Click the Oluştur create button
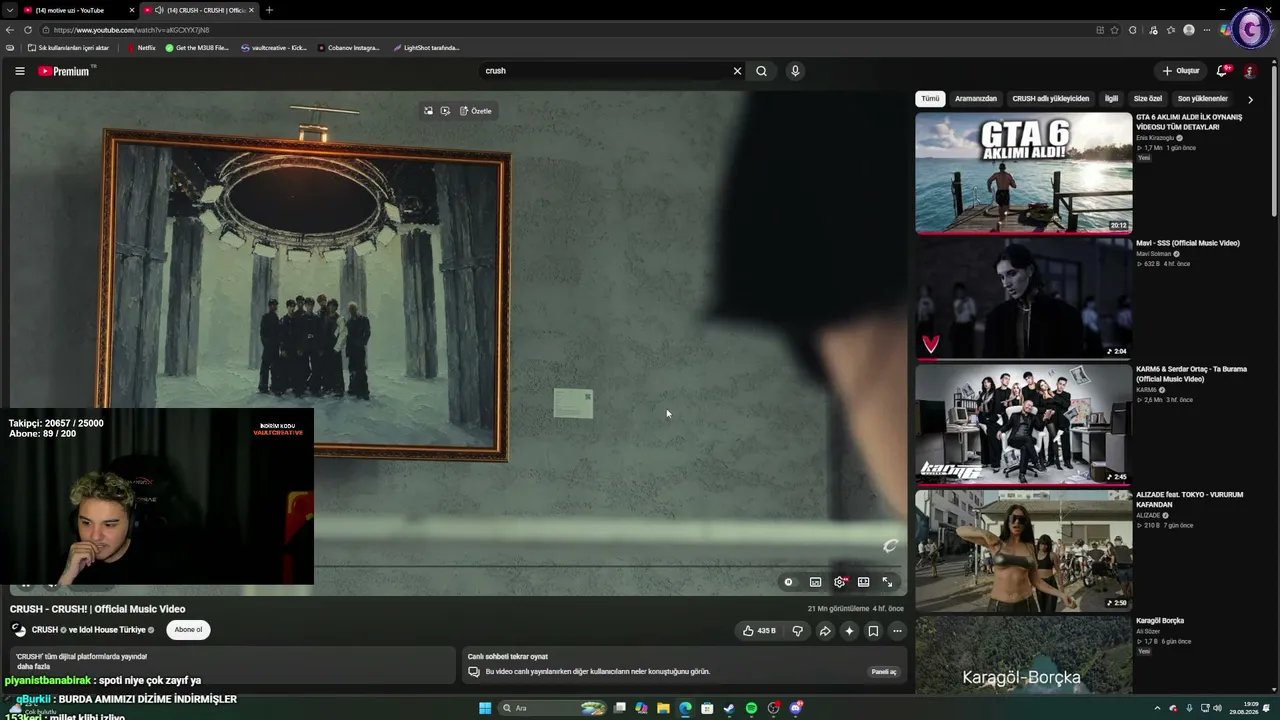 coord(1180,71)
